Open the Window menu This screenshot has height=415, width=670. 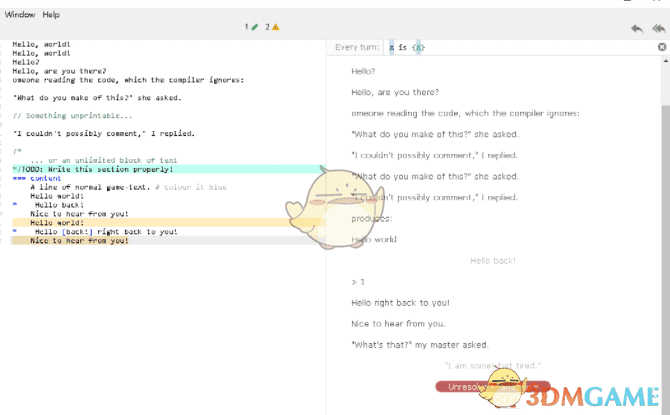(20, 15)
